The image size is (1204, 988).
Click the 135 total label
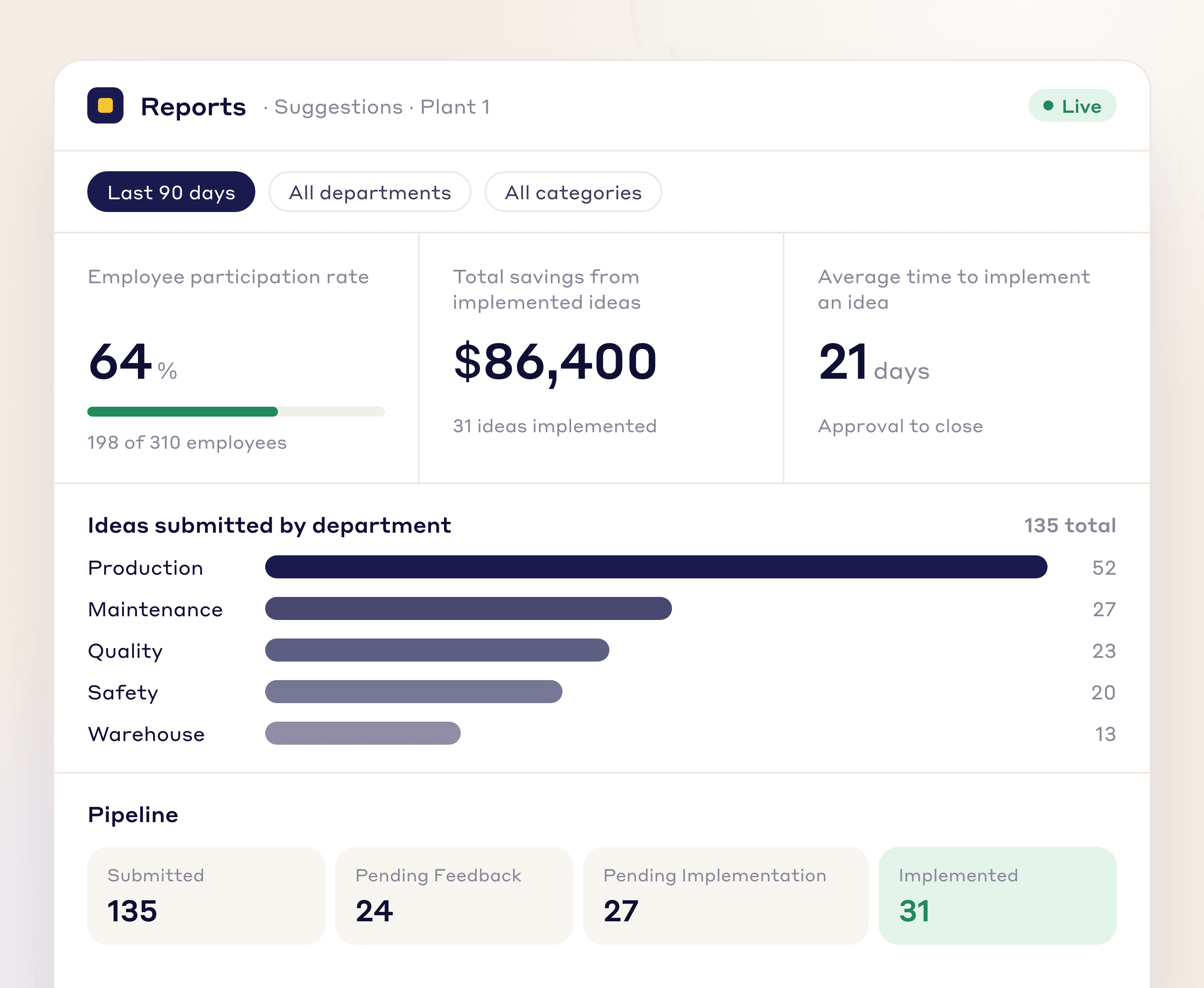(x=1070, y=525)
